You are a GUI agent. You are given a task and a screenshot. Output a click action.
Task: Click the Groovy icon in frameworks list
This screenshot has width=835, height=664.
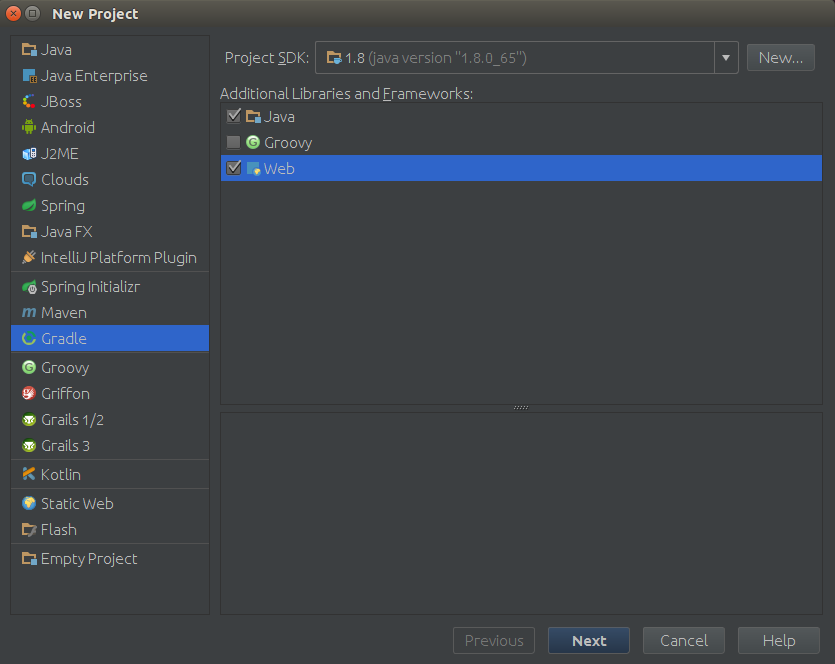coord(253,142)
